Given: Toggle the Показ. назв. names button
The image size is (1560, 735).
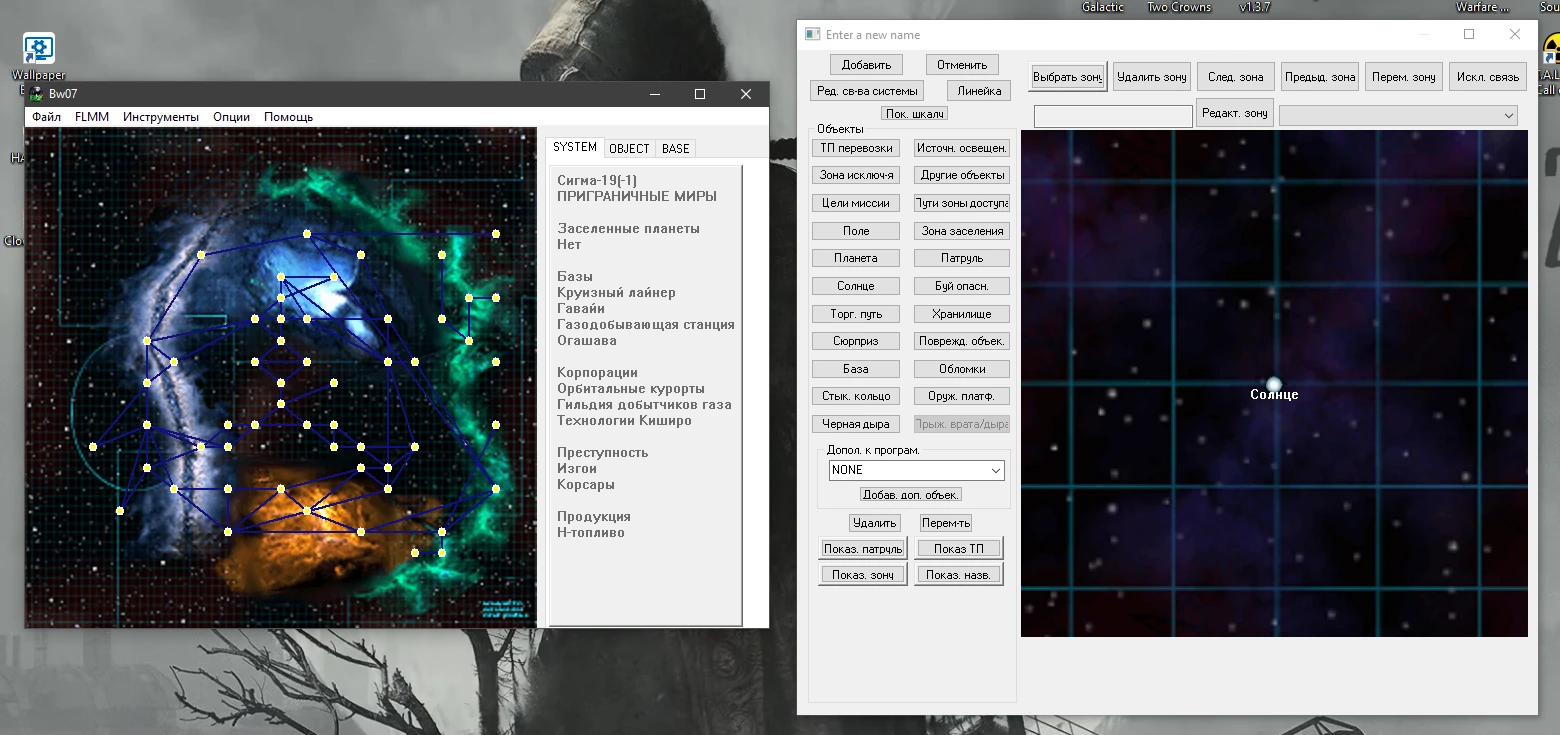Looking at the screenshot, I should (x=958, y=574).
